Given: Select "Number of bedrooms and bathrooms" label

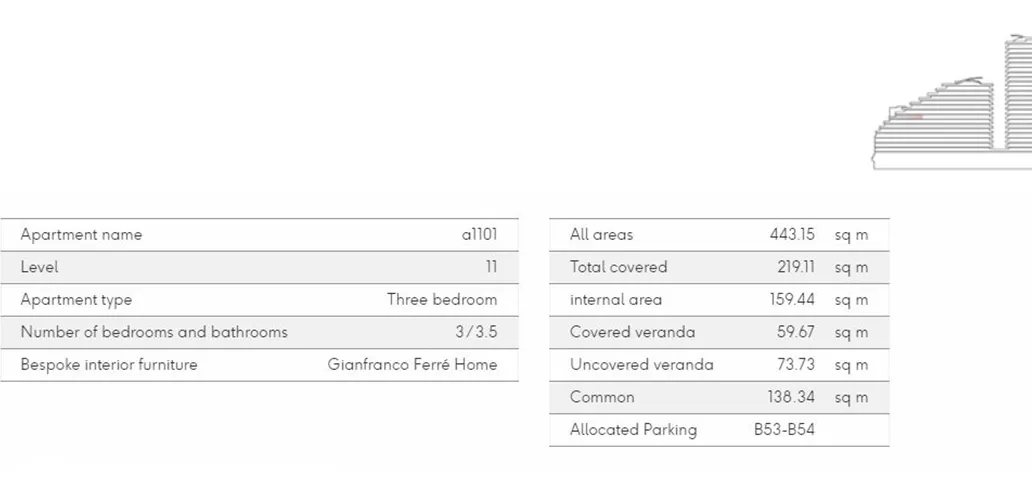Looking at the screenshot, I should pyautogui.click(x=154, y=332).
